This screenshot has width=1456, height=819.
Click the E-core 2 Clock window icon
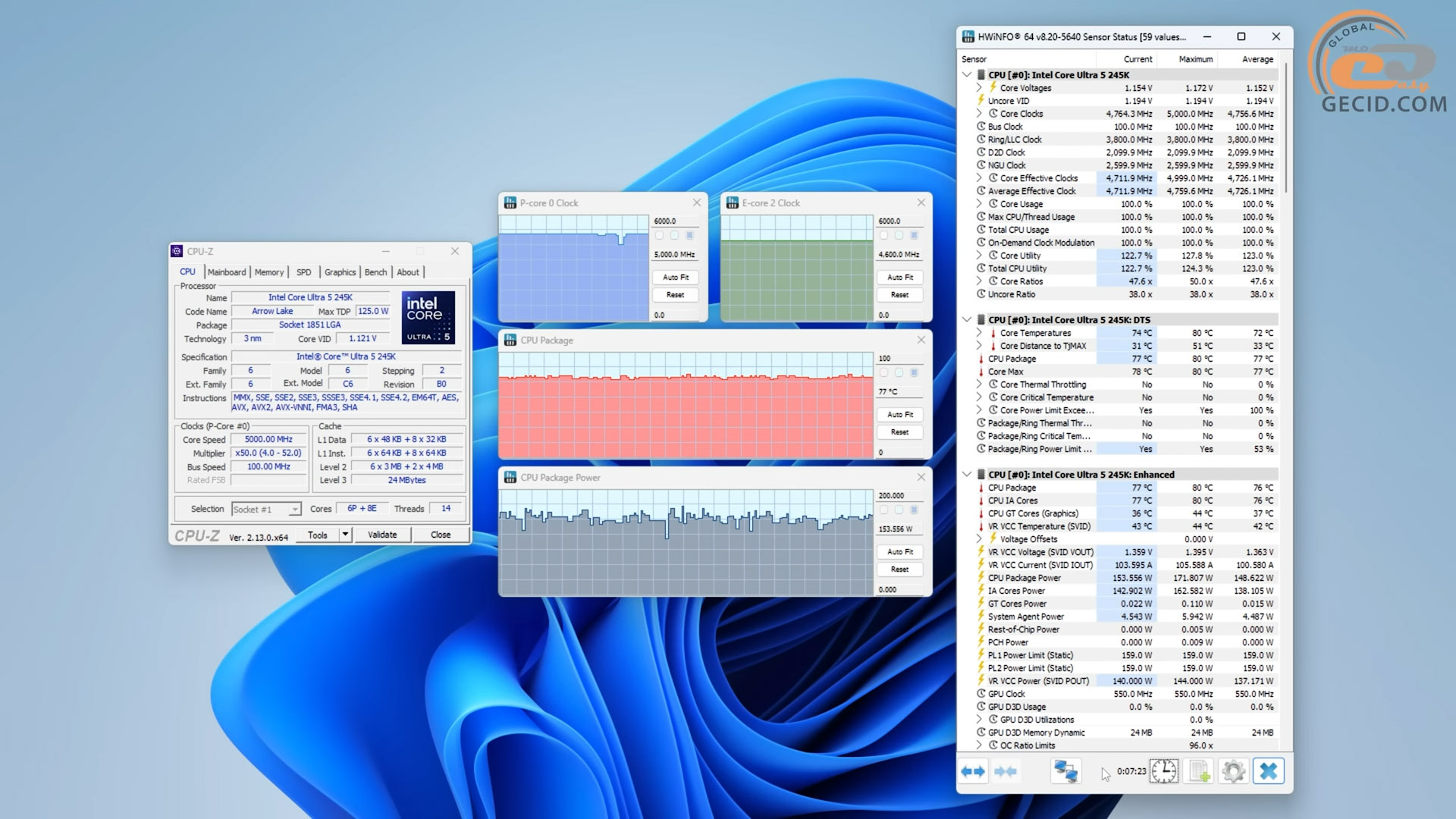pyautogui.click(x=733, y=202)
